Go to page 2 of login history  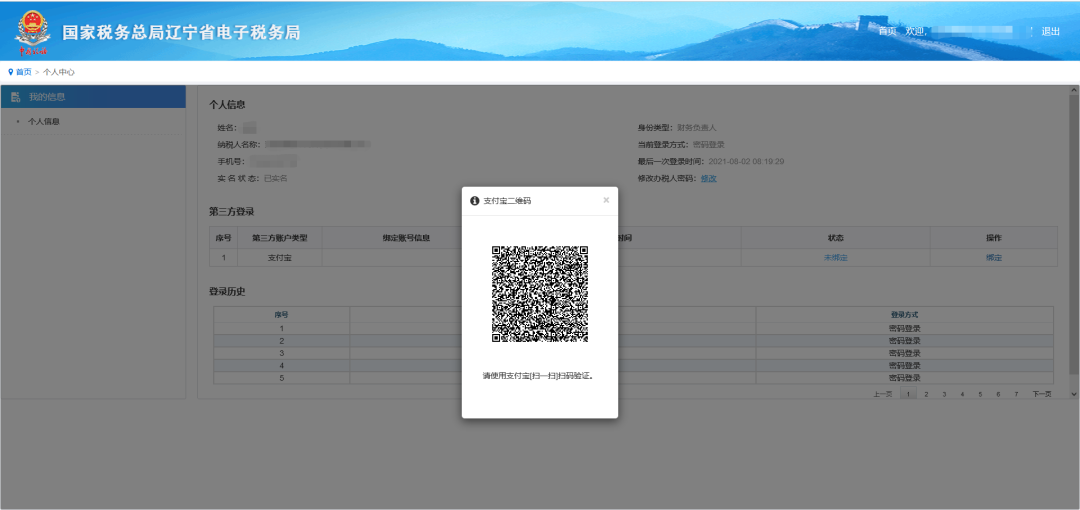[926, 394]
